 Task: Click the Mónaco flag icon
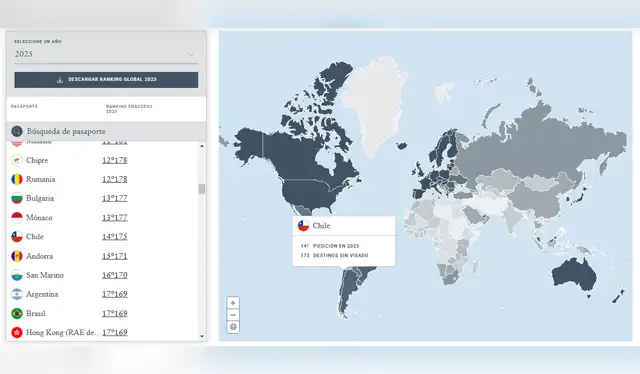tap(17, 218)
